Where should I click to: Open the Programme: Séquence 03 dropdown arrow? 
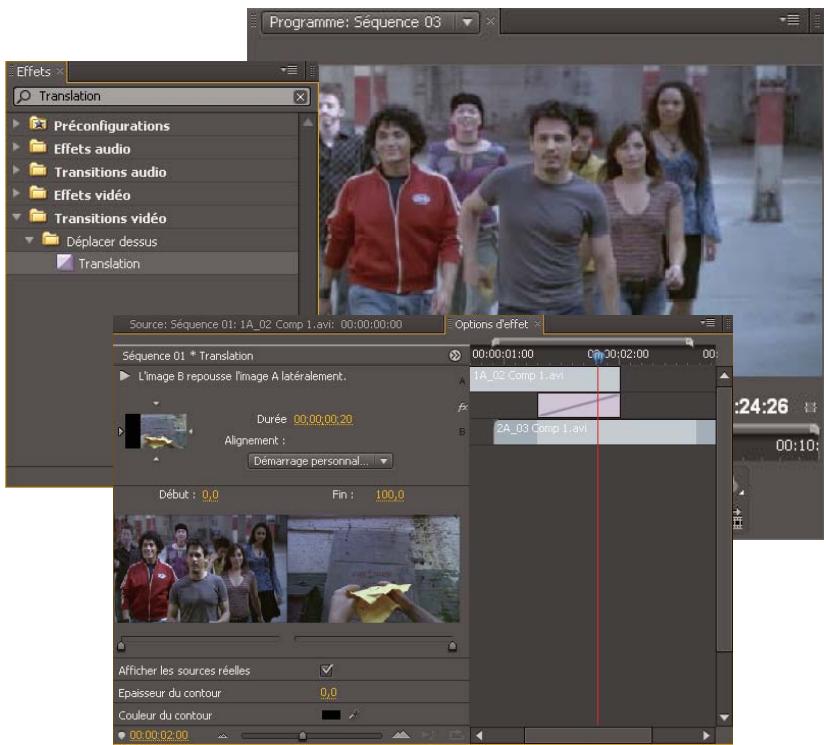tap(467, 23)
